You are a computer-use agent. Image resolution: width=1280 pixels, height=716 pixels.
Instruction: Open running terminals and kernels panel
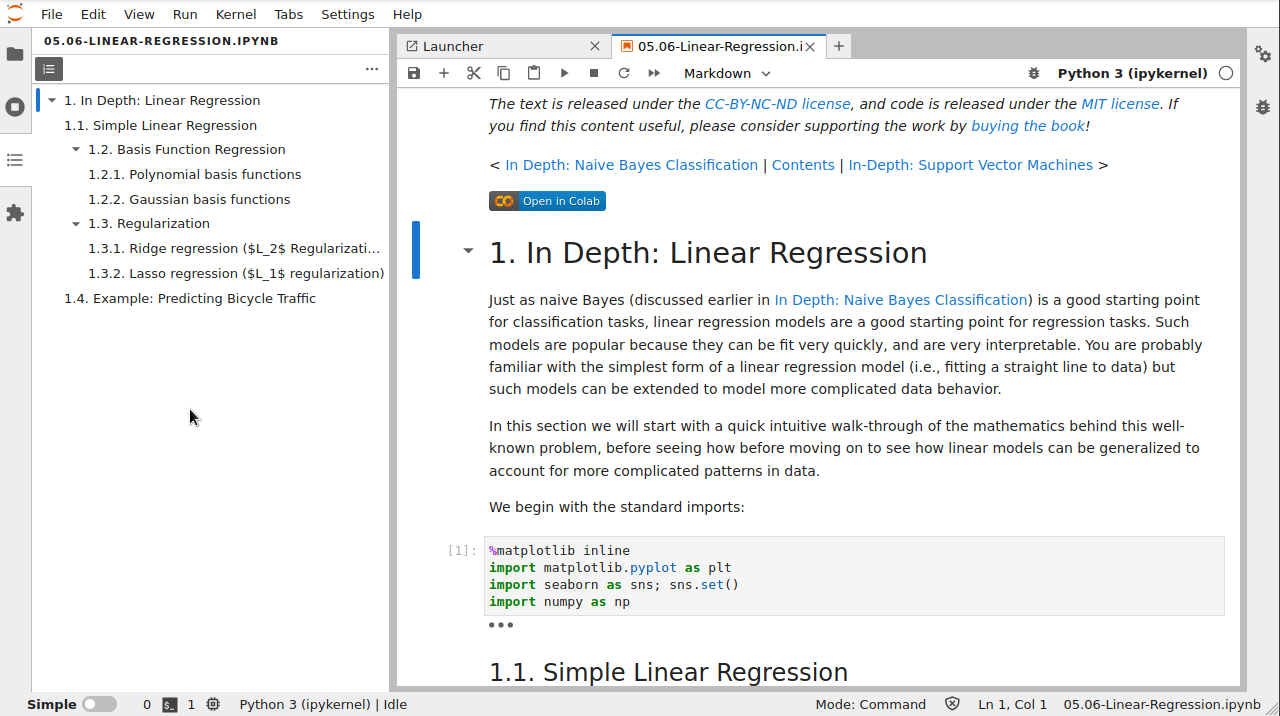pyautogui.click(x=15, y=107)
